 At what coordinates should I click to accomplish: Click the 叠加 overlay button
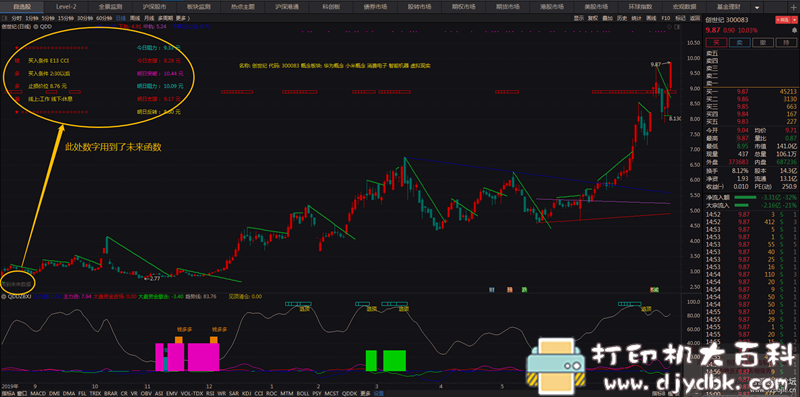[x=608, y=18]
